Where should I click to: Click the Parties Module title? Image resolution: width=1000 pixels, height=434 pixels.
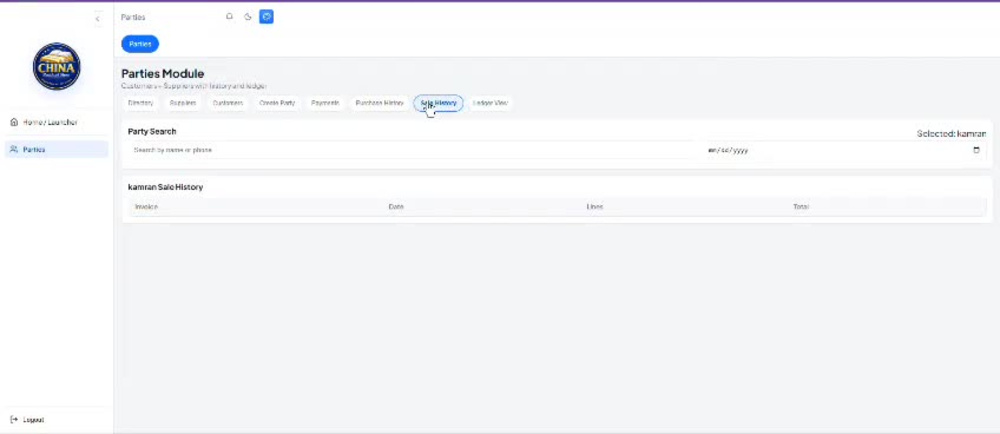point(163,74)
